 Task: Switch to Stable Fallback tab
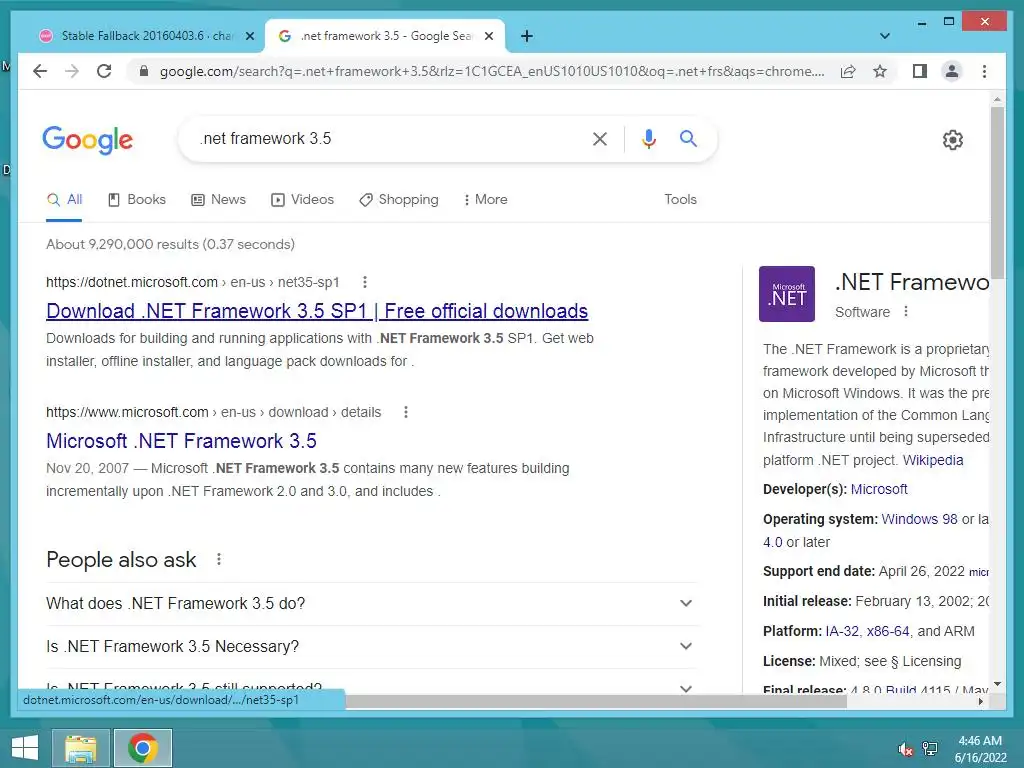coord(145,36)
